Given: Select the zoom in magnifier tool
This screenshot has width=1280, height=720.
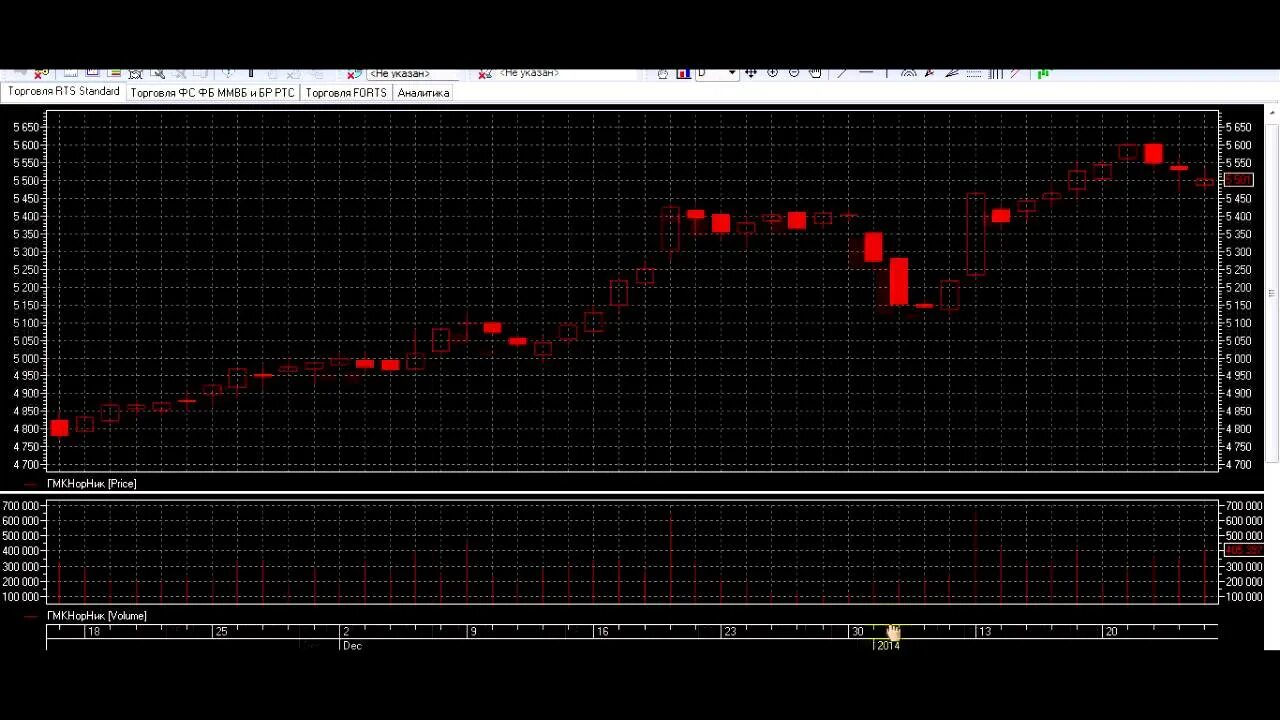Looking at the screenshot, I should (x=773, y=73).
